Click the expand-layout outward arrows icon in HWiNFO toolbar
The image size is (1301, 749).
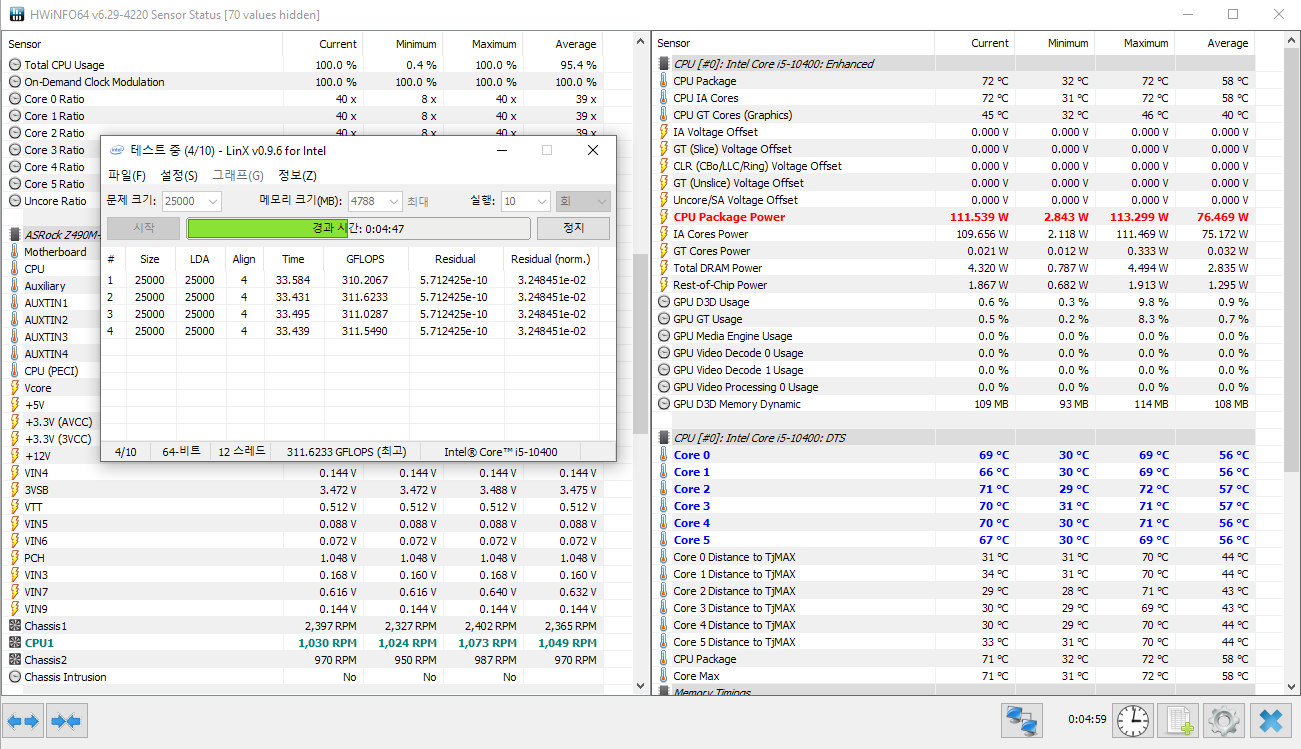[24, 720]
